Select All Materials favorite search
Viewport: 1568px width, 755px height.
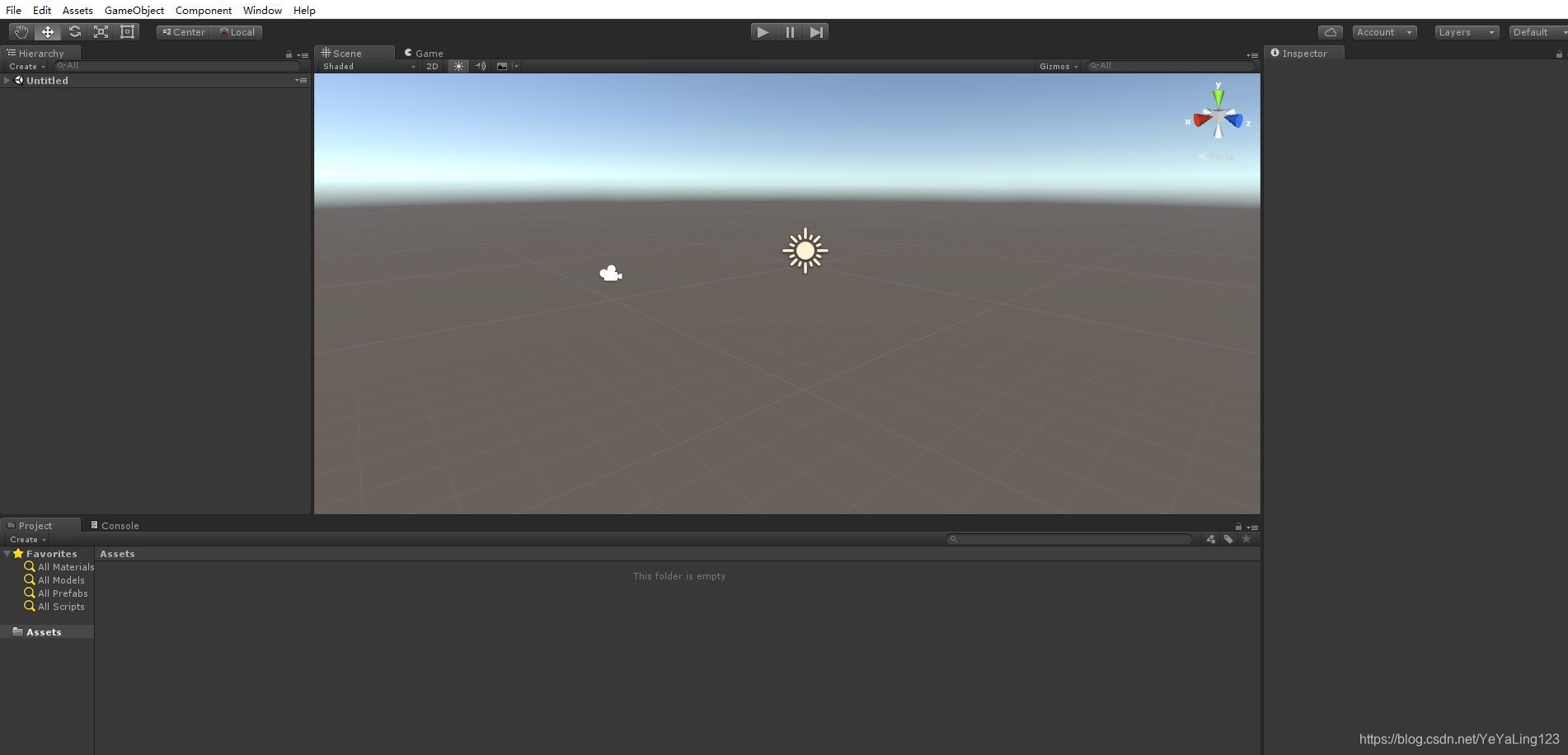(59, 567)
